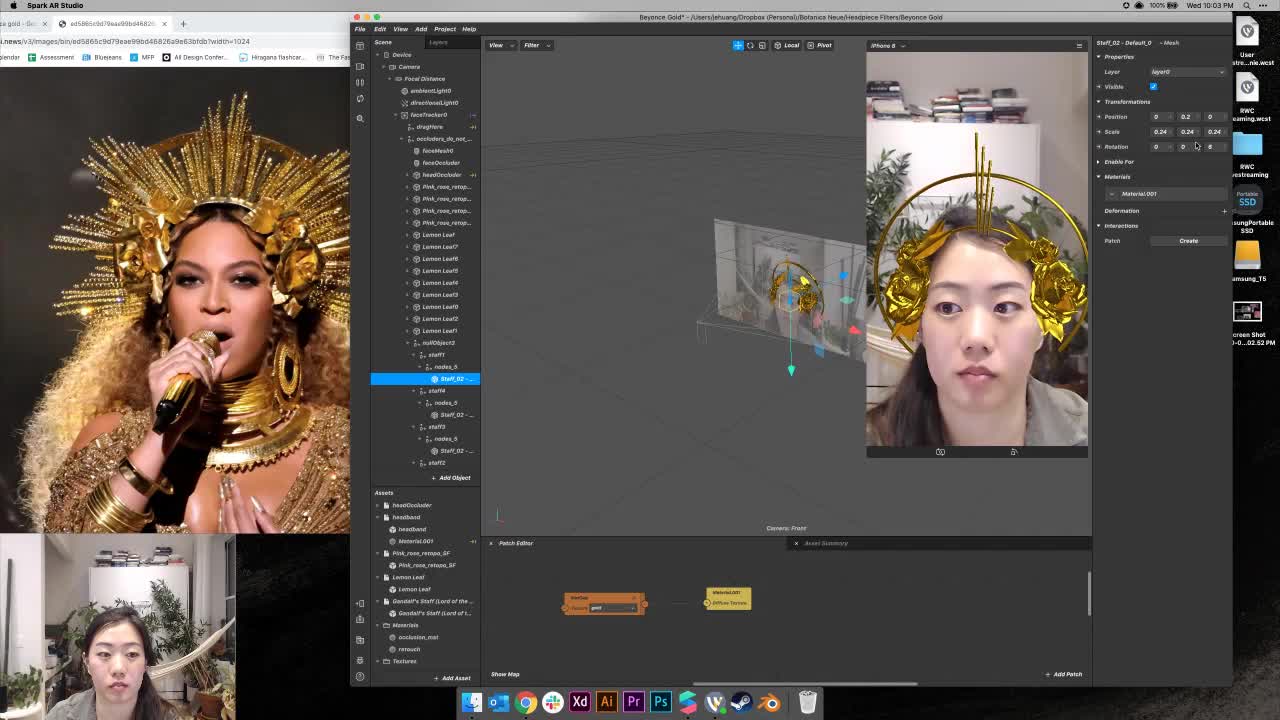Viewport: 1280px width, 720px height.
Task: Click the layout panel icon in left toolbar
Action: pos(360,45)
